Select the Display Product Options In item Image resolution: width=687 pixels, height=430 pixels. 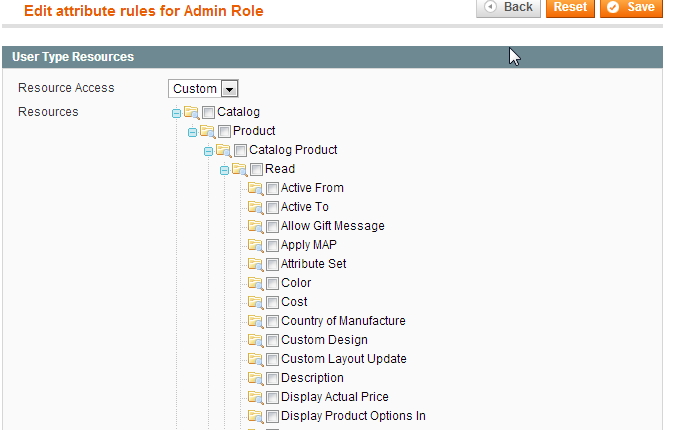click(353, 416)
